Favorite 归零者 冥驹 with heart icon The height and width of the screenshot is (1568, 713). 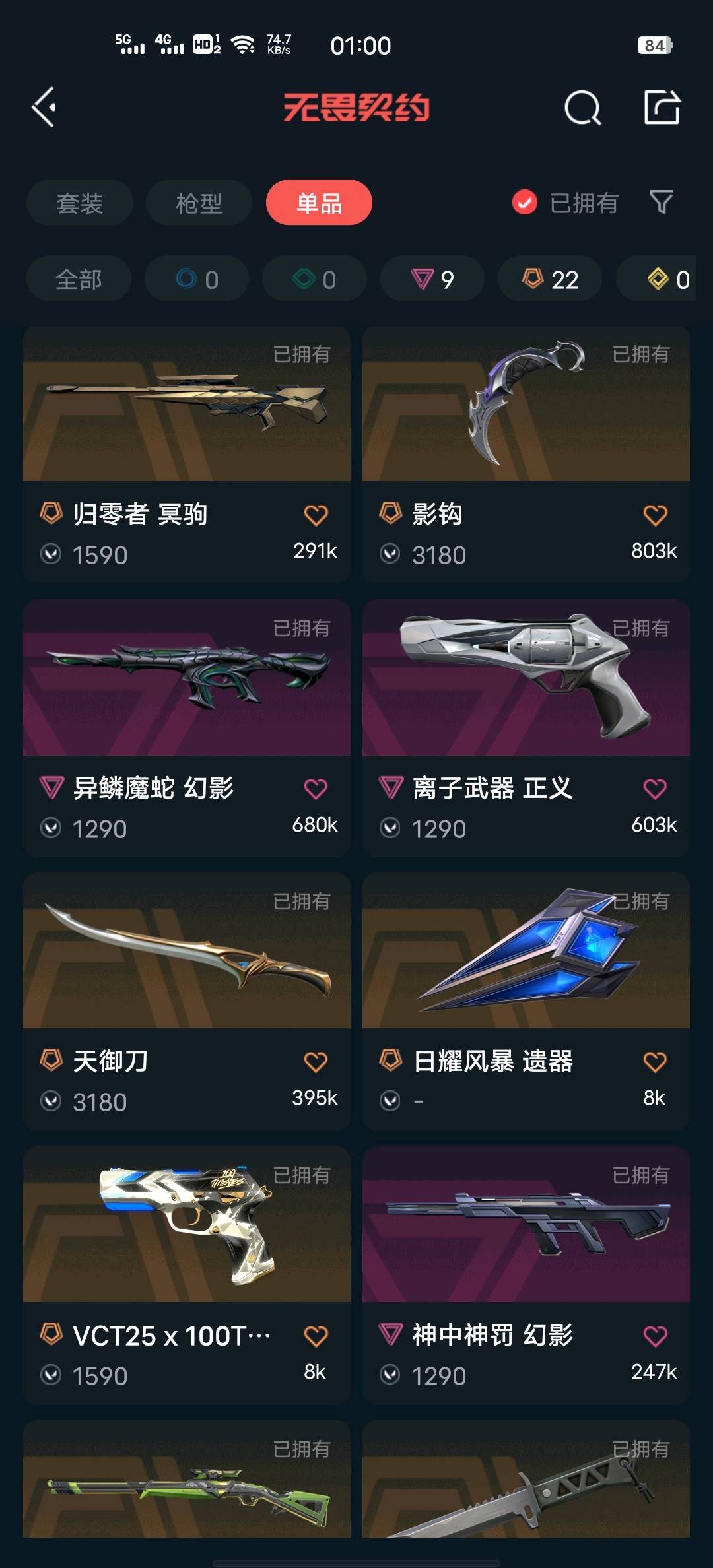[x=316, y=515]
